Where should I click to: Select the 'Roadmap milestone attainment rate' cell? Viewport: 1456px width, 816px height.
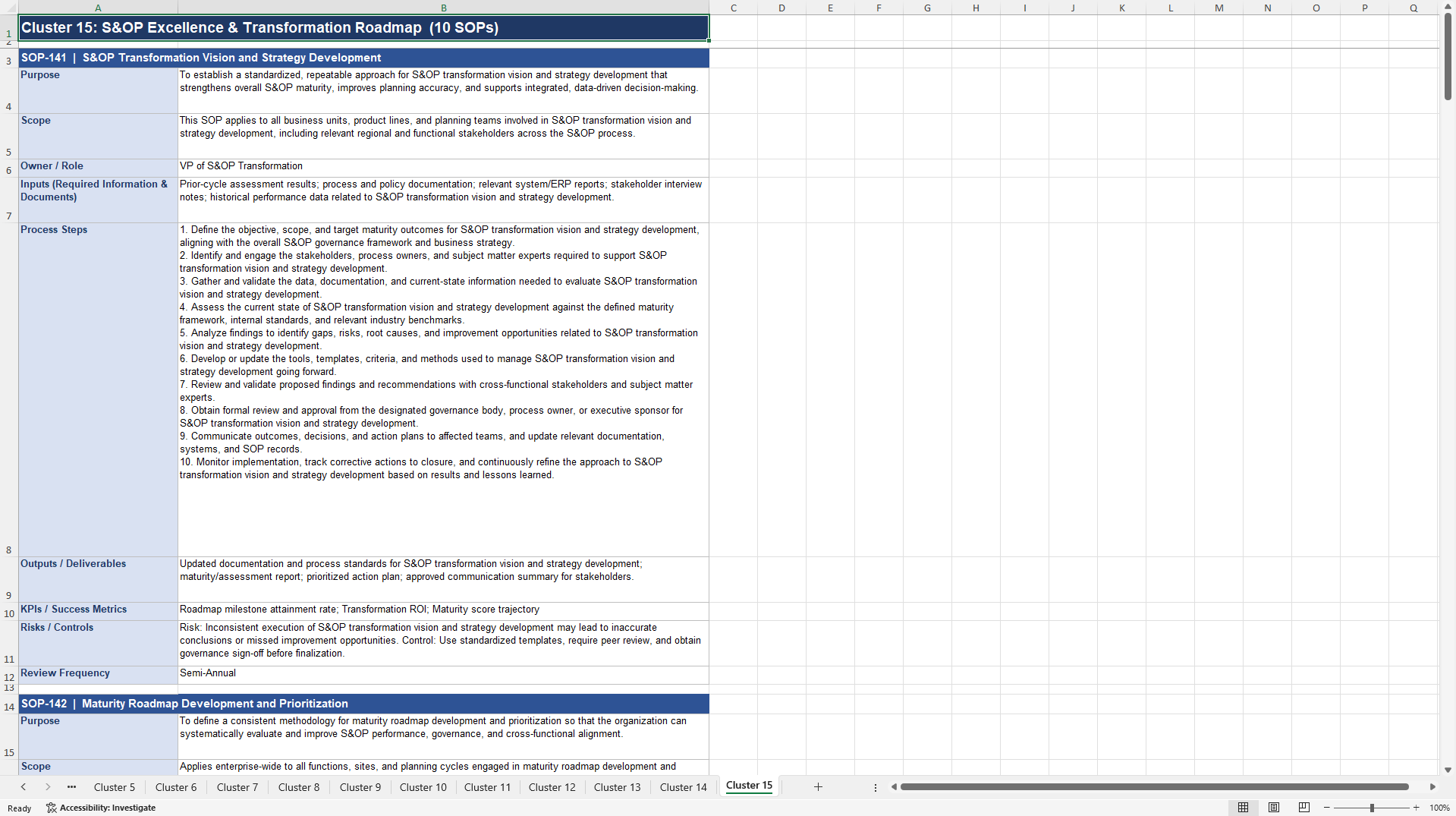pyautogui.click(x=444, y=611)
